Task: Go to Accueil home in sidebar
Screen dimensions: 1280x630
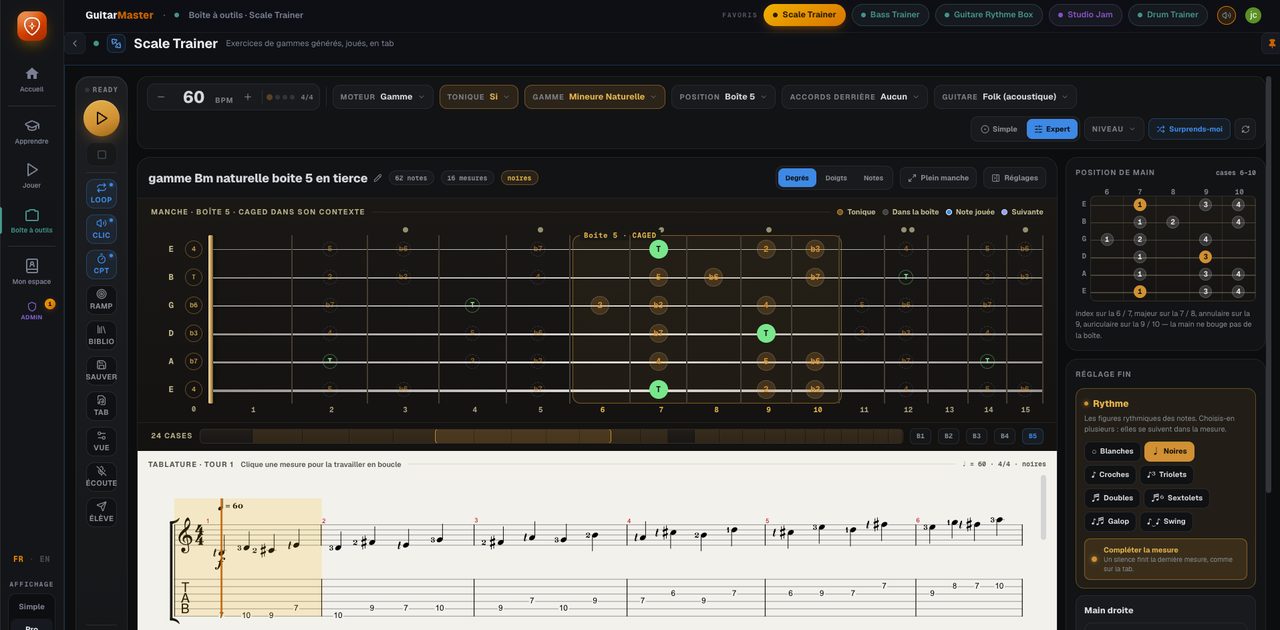Action: click(x=32, y=79)
